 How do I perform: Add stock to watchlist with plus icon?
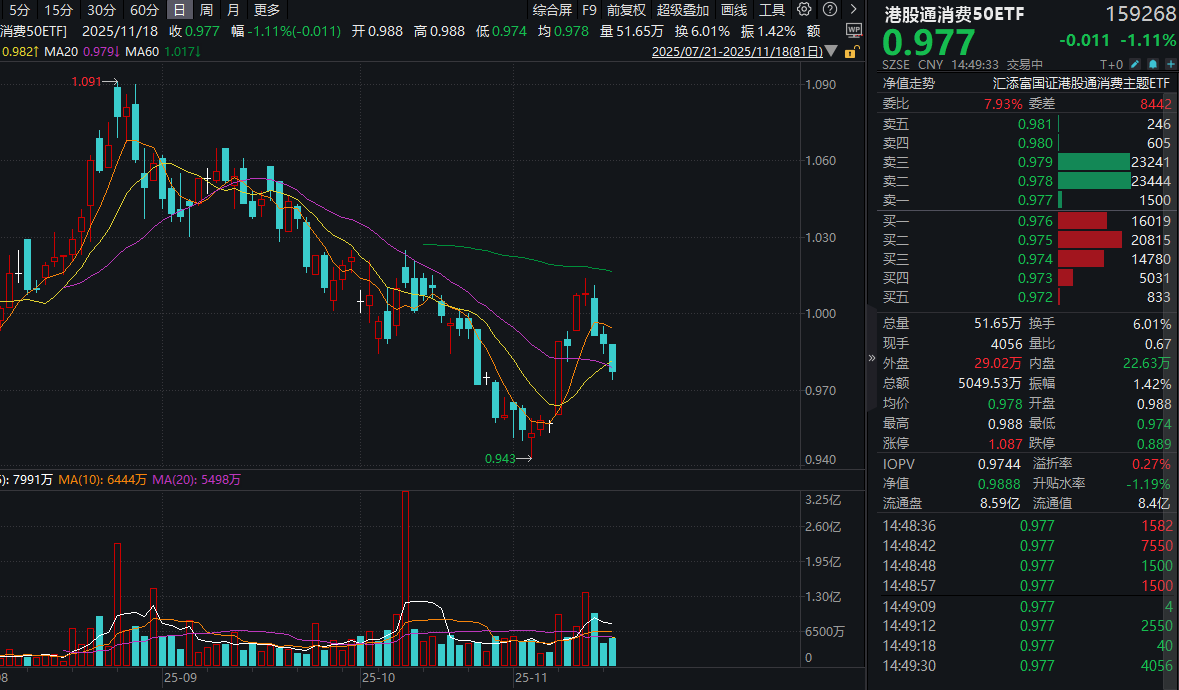[x=1170, y=65]
